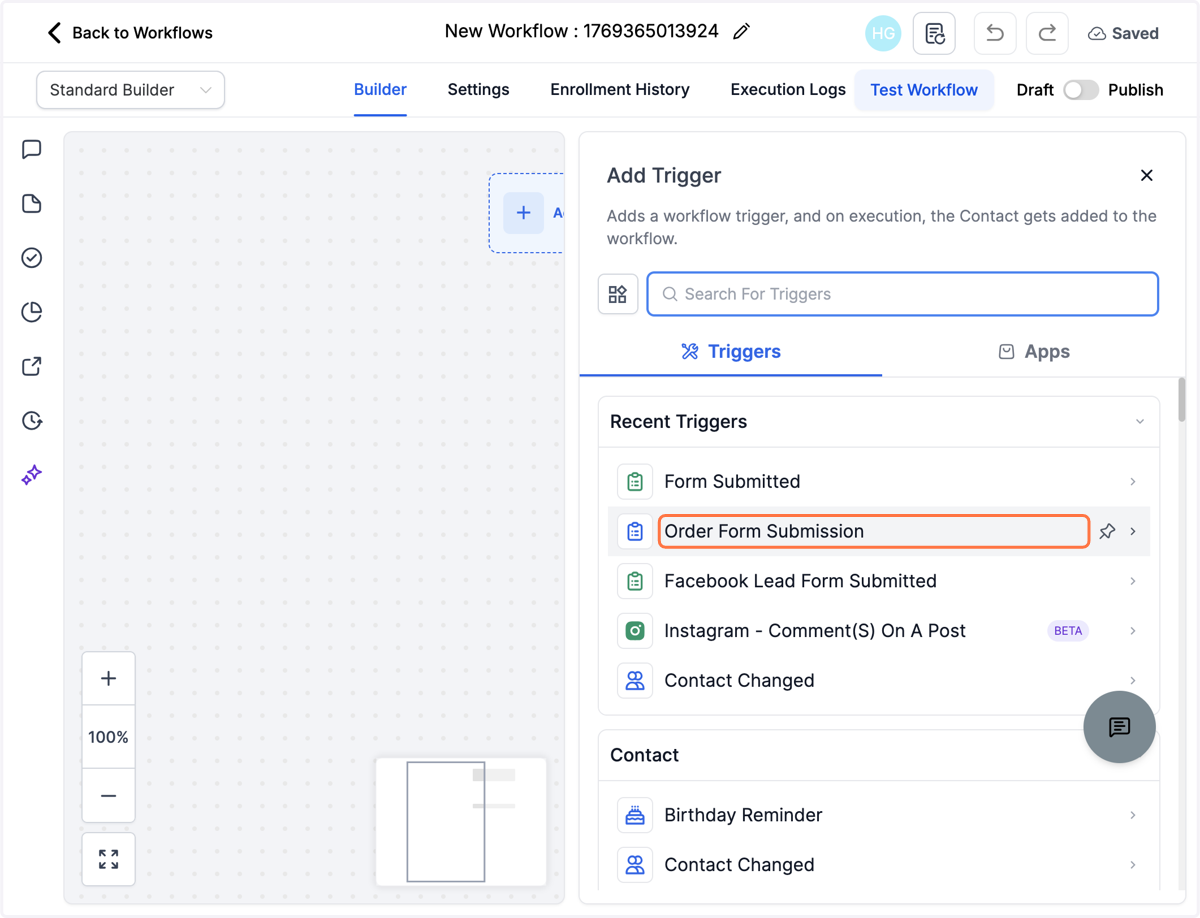Viewport: 1200px width, 918px height.
Task: Click the BETA badge on Instagram trigger
Action: point(1068,631)
